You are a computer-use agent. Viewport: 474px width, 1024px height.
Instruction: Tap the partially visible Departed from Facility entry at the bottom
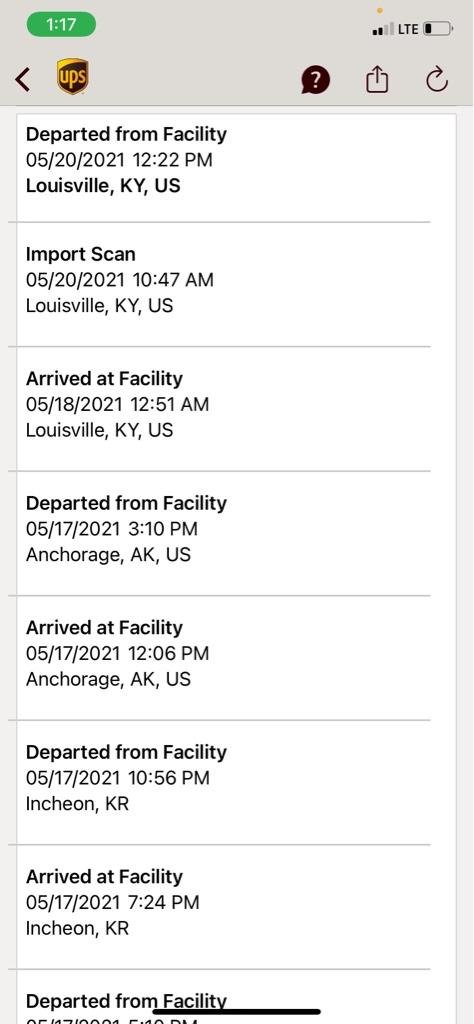(223, 997)
